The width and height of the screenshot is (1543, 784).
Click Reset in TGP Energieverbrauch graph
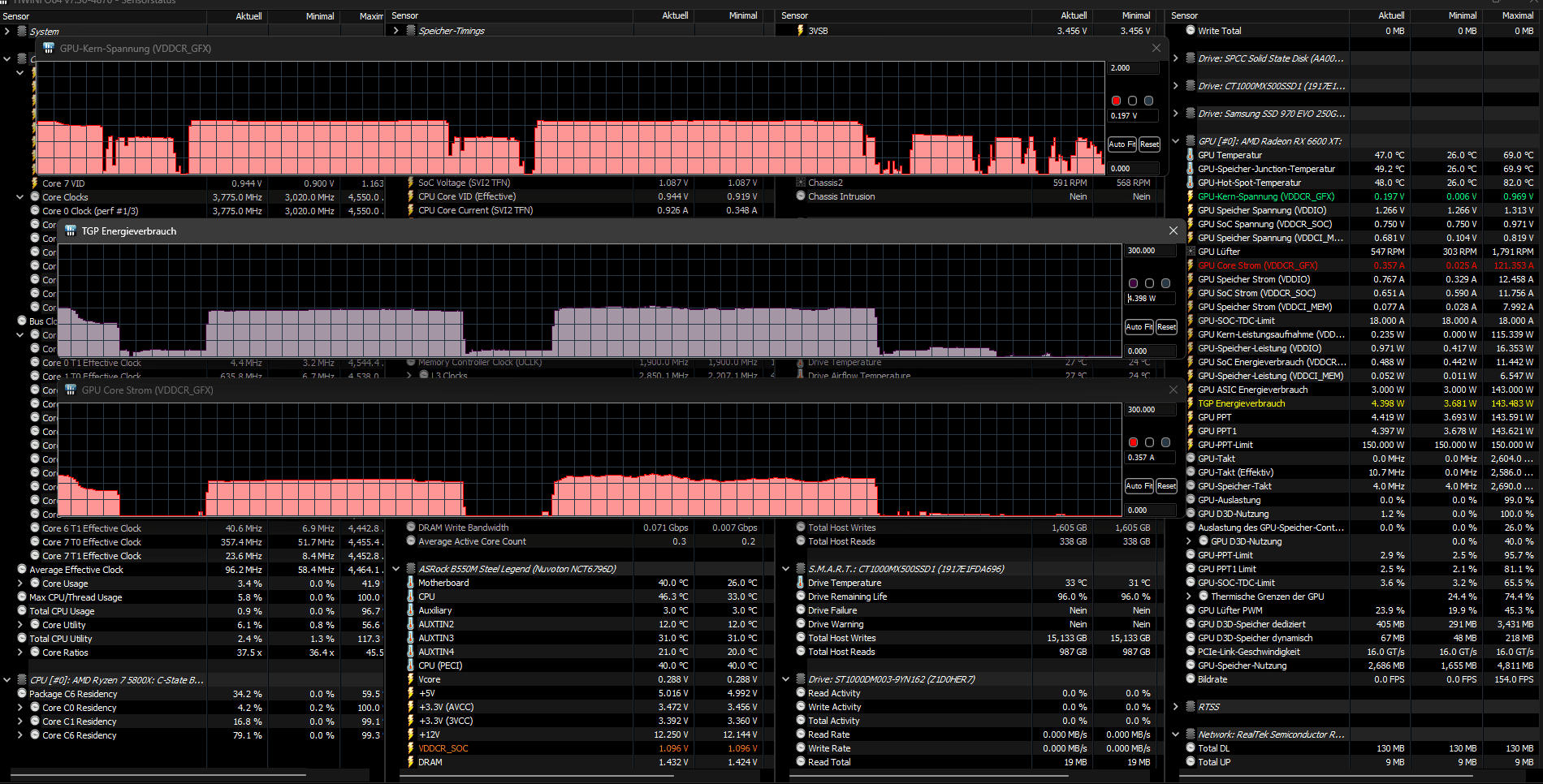pyautogui.click(x=1166, y=327)
